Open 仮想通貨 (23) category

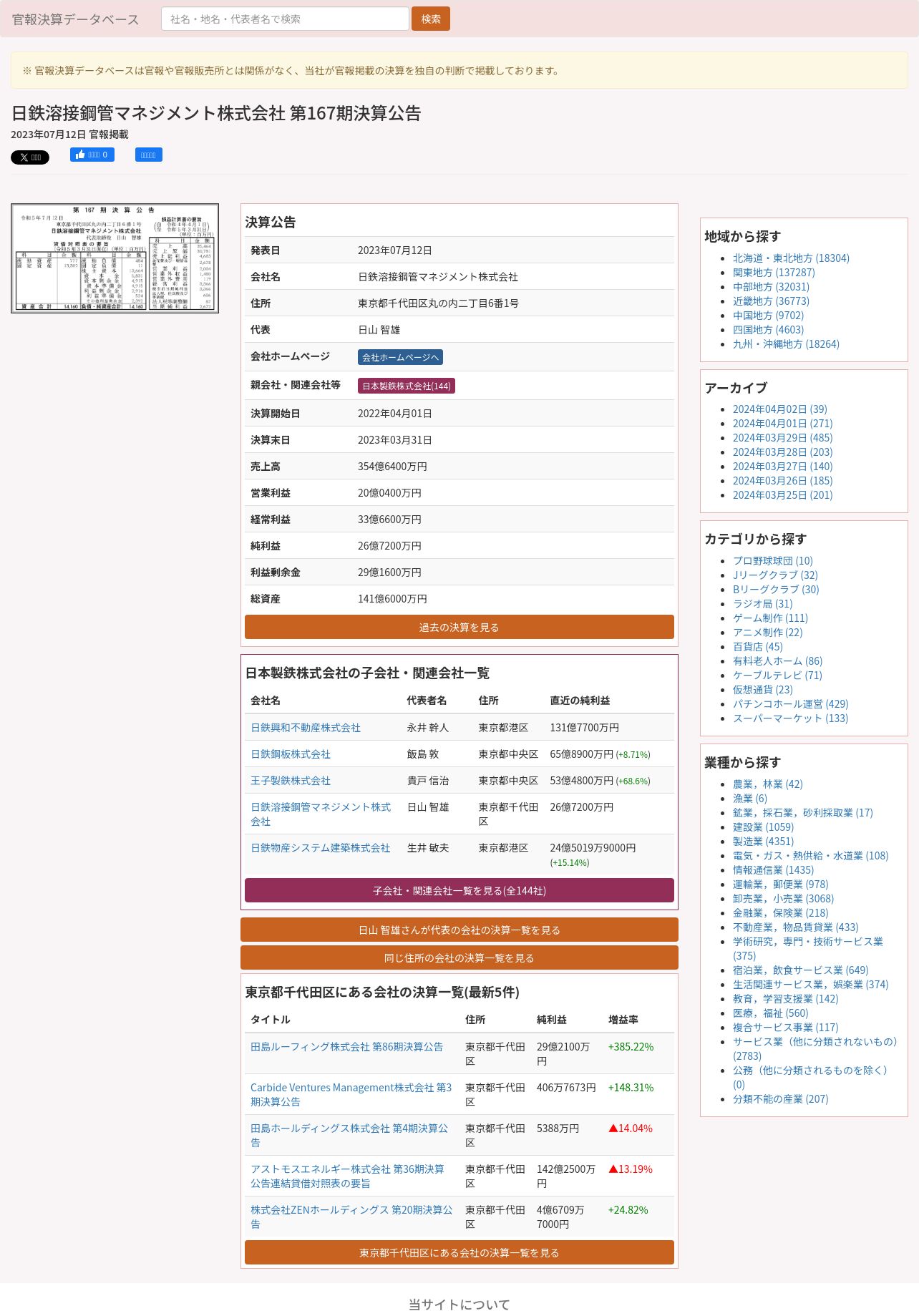pos(763,690)
